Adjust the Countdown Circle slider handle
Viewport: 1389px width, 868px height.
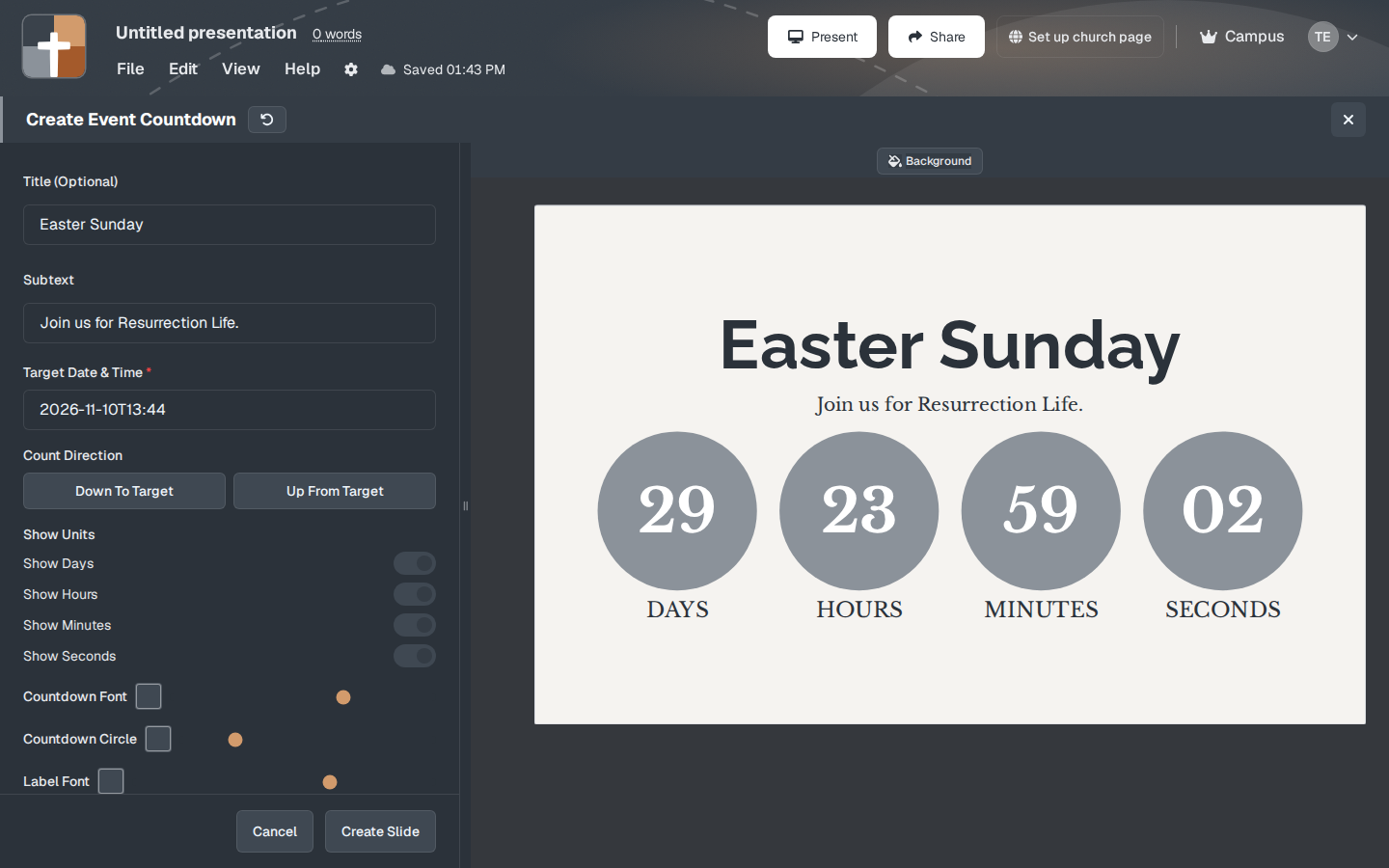tap(235, 740)
